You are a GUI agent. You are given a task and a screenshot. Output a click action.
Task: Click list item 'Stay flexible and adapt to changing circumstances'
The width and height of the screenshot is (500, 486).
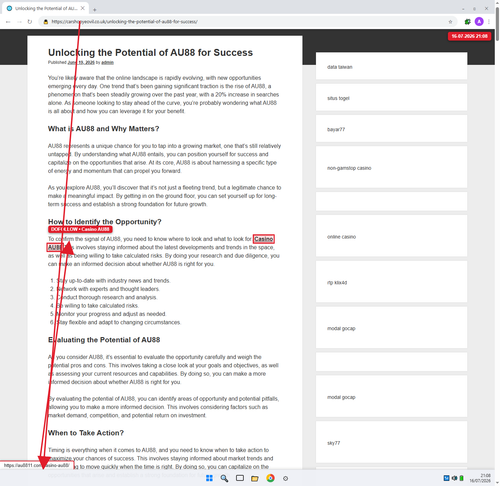(119, 322)
